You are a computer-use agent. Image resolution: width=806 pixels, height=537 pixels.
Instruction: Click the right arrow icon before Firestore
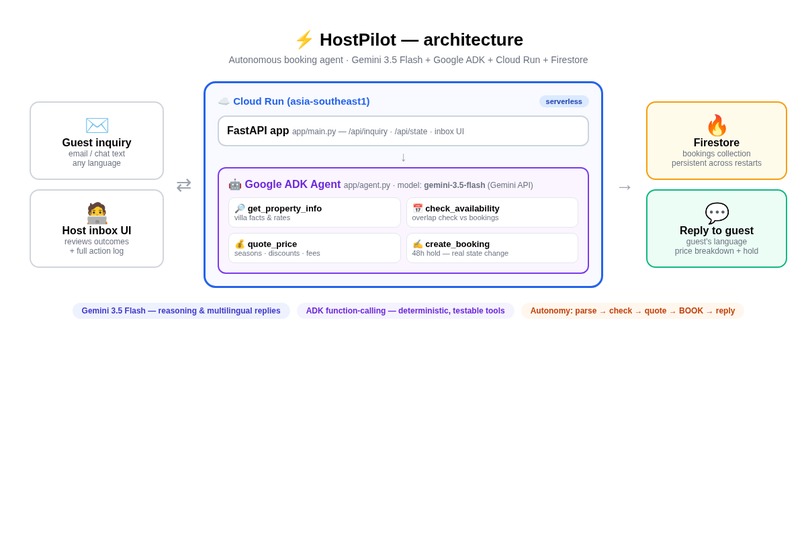pyautogui.click(x=625, y=187)
